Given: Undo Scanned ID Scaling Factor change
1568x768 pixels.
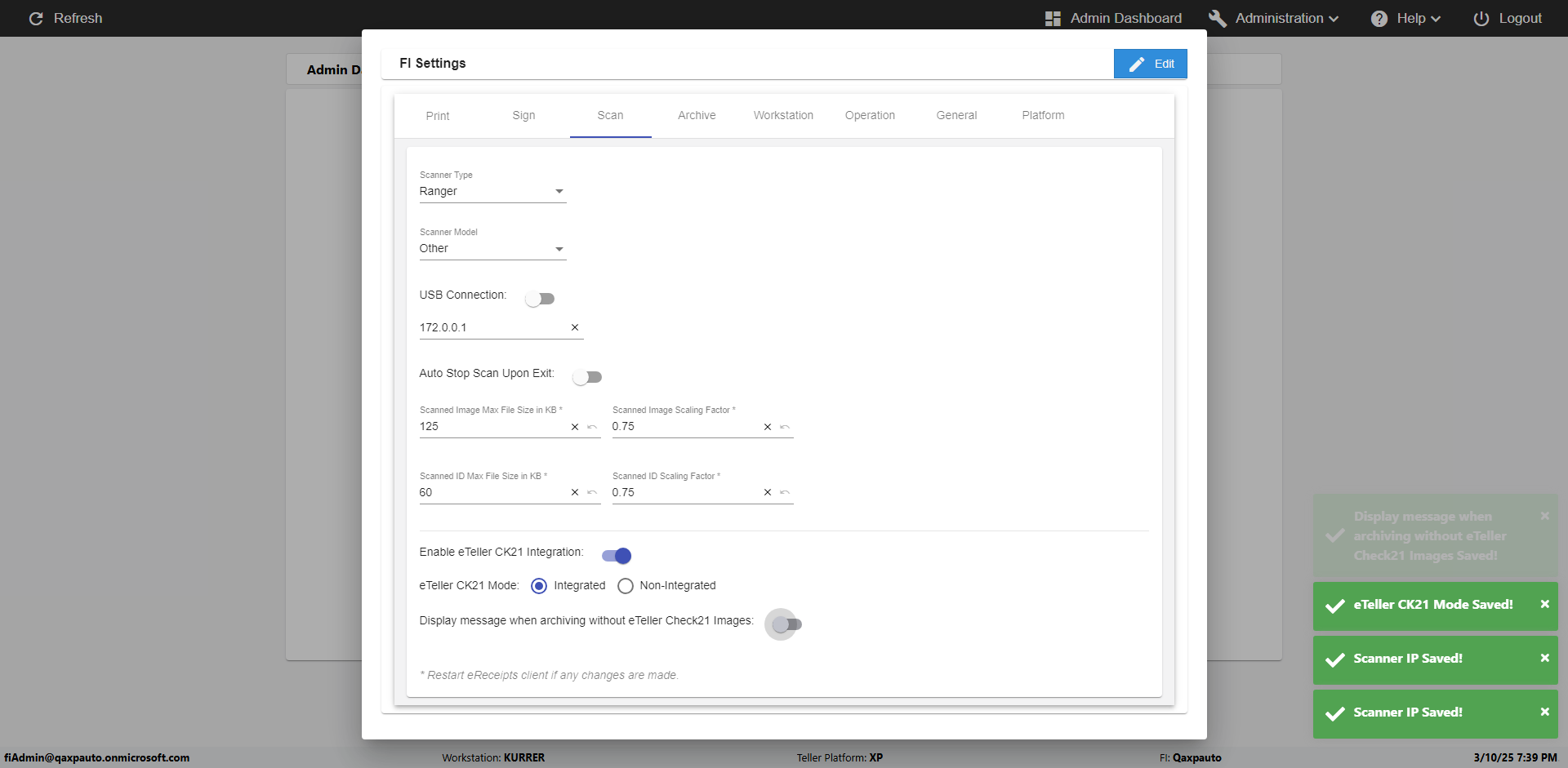Looking at the screenshot, I should (785, 492).
